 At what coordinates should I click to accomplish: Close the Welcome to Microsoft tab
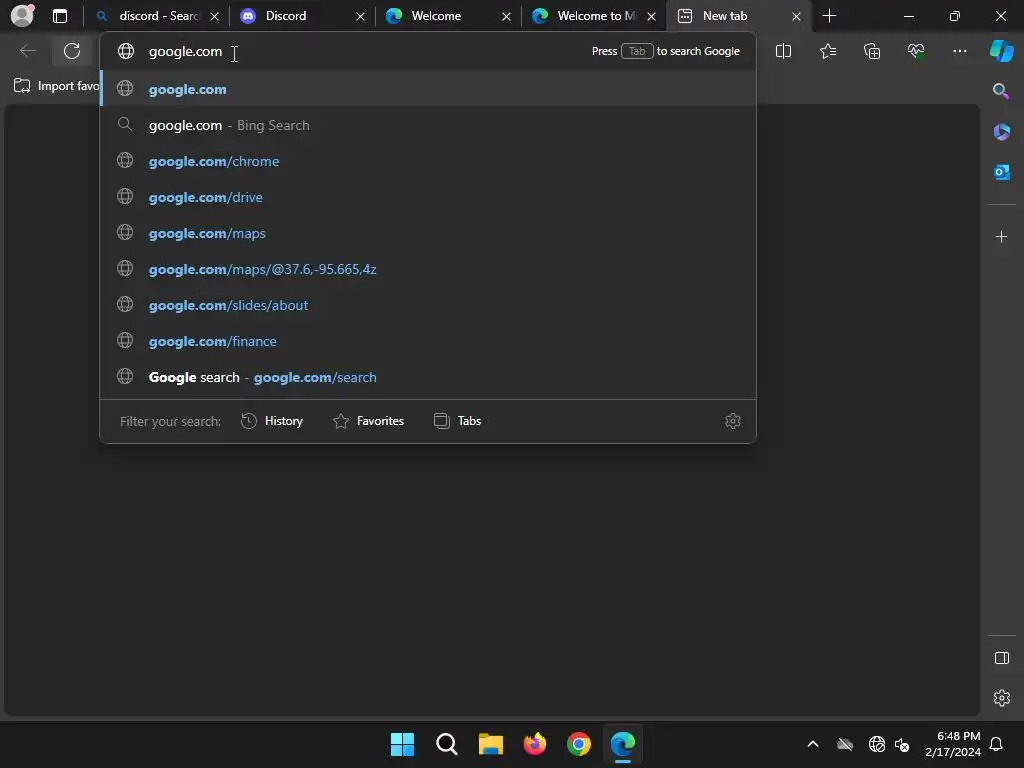651,16
